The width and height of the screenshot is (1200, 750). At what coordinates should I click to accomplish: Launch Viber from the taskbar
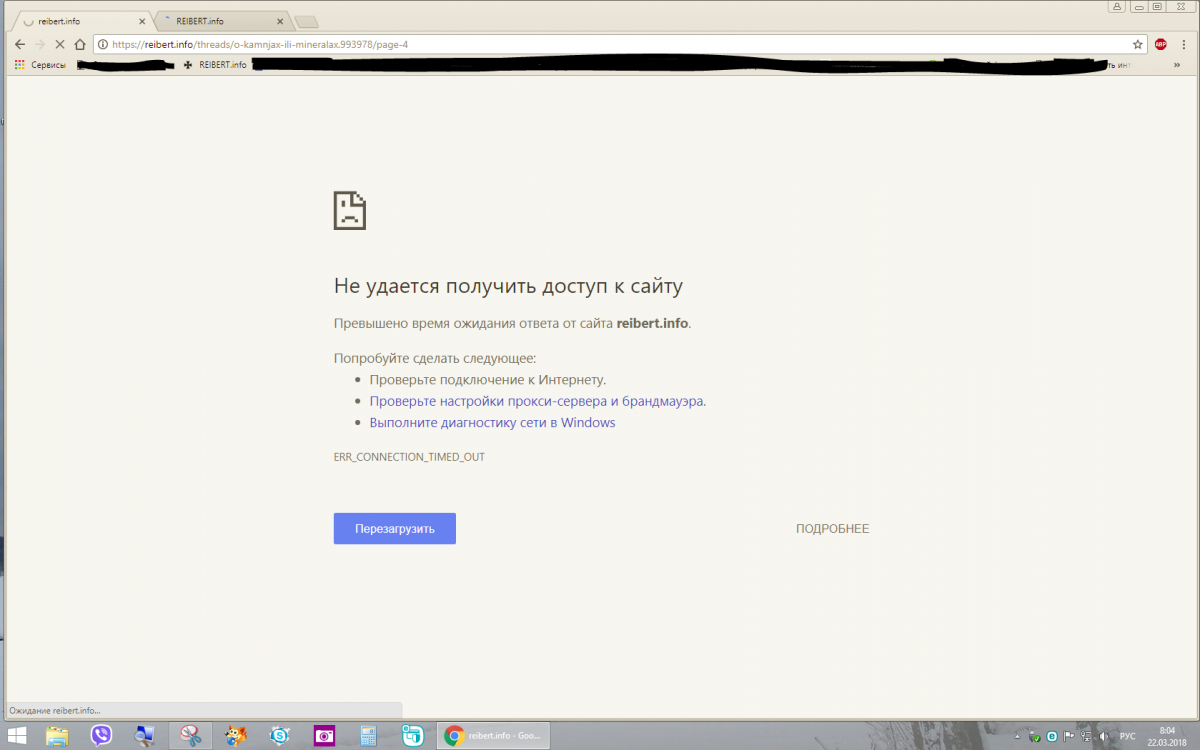pyautogui.click(x=101, y=736)
